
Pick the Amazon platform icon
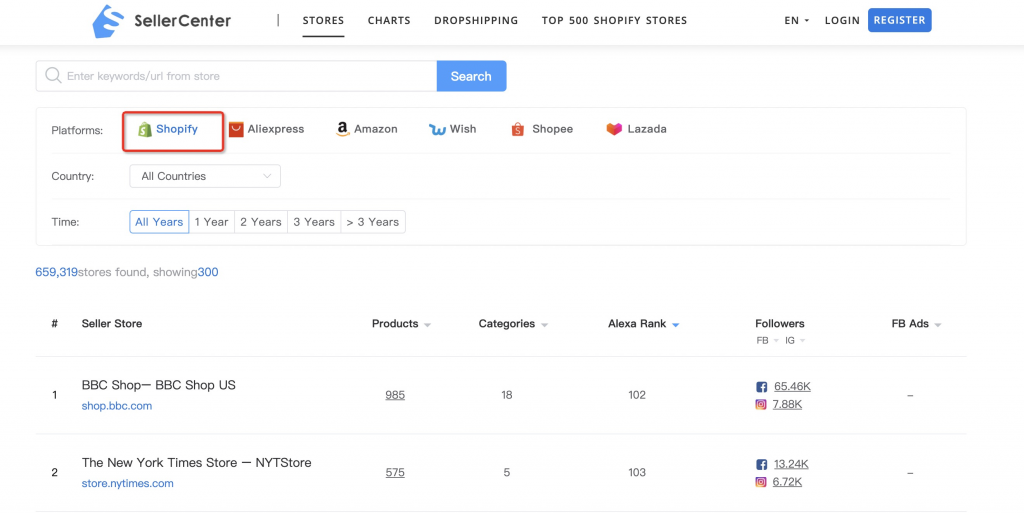(343, 129)
